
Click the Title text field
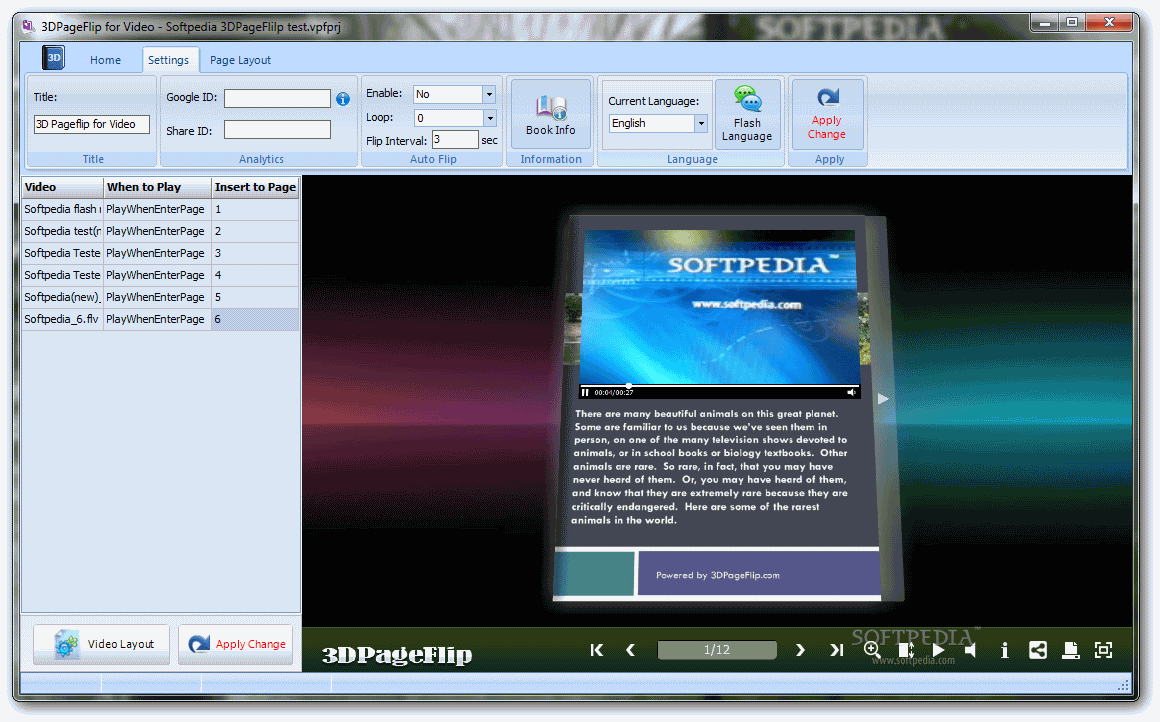click(x=92, y=124)
